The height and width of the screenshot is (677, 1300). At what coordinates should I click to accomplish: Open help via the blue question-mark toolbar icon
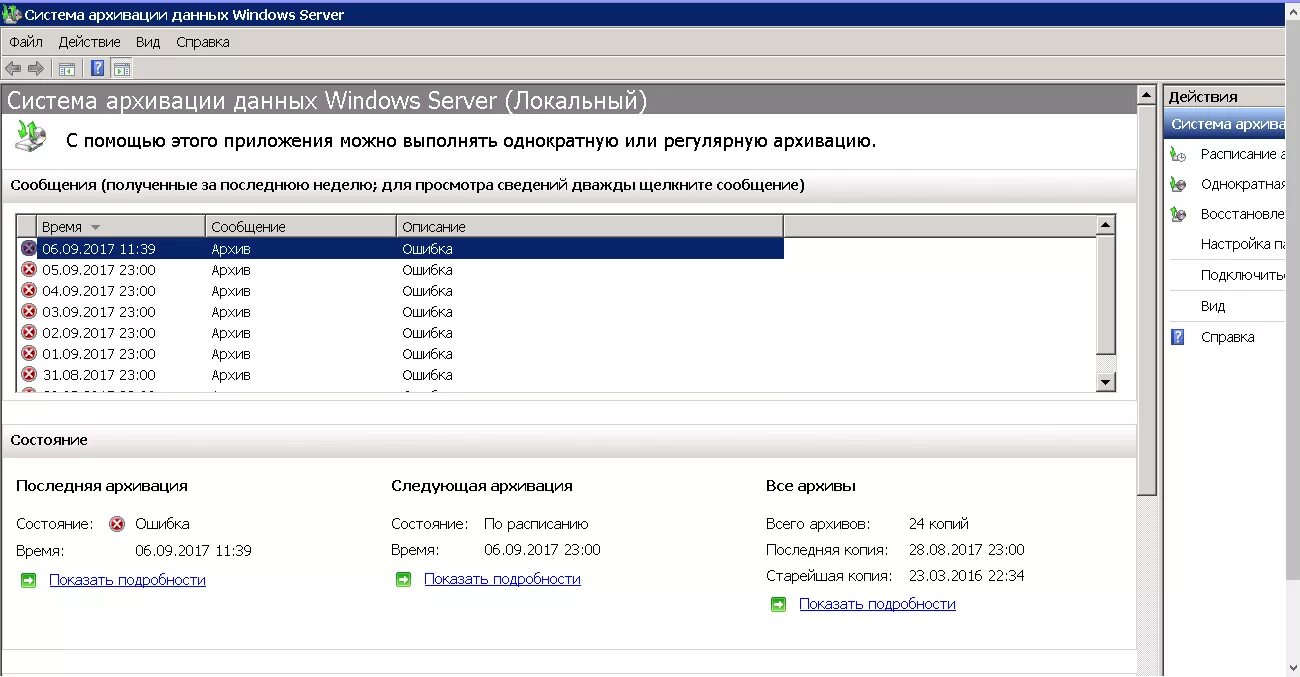tap(98, 68)
